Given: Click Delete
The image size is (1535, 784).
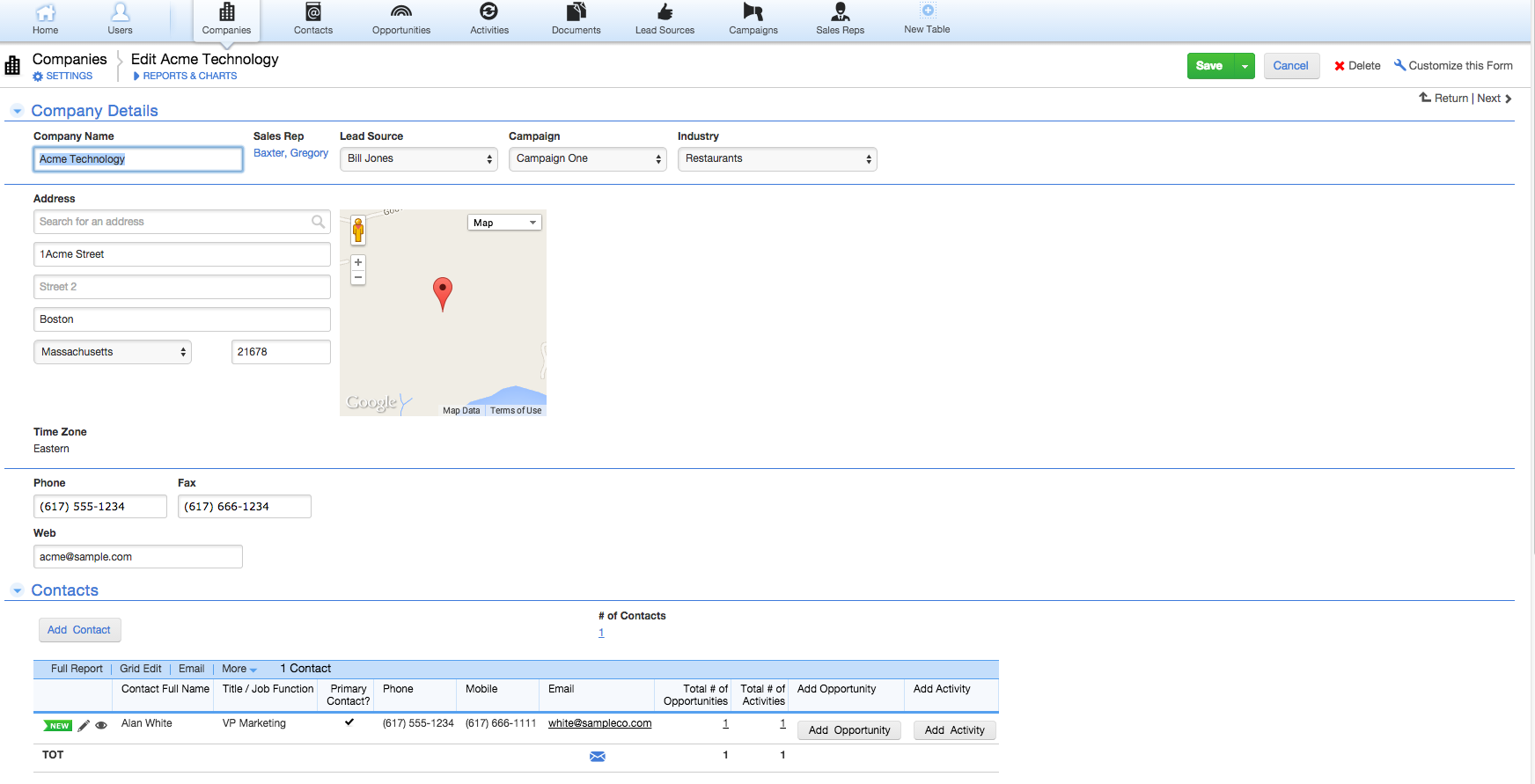Looking at the screenshot, I should (1357, 66).
